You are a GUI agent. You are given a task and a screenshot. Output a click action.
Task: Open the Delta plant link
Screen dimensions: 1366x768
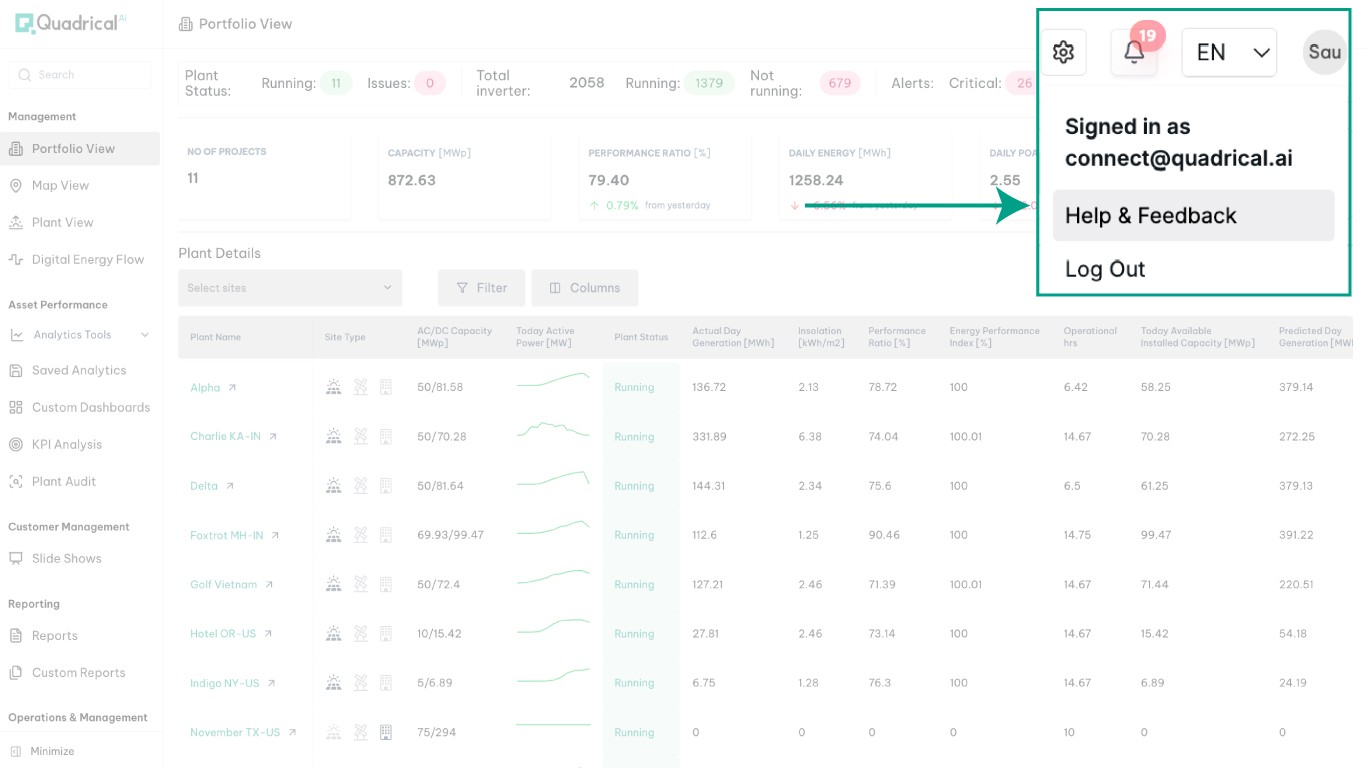coord(204,486)
